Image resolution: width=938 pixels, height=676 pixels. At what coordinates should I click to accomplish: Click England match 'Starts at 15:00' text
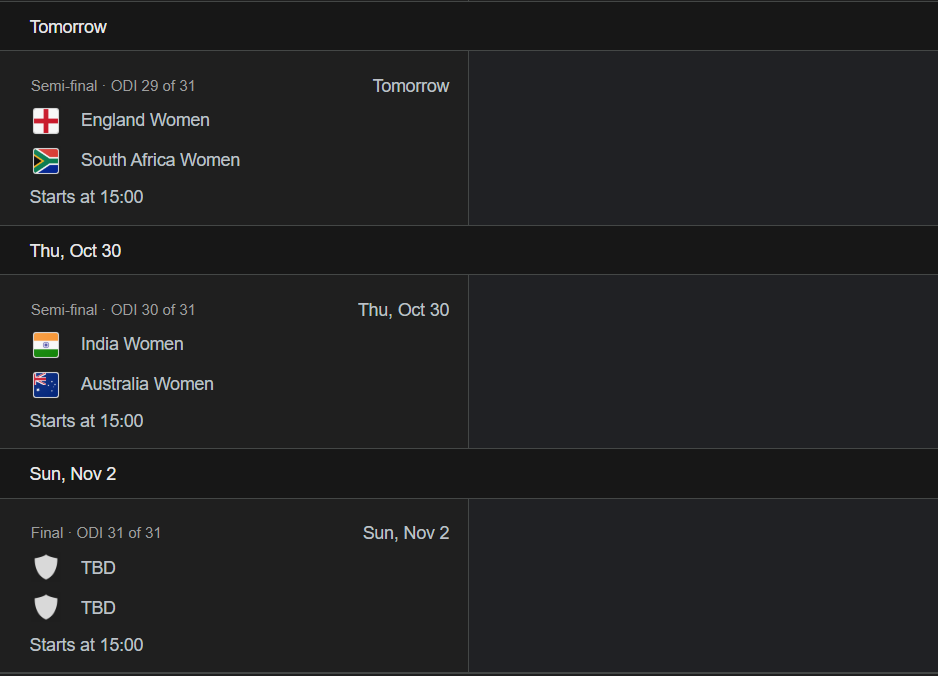coord(86,197)
